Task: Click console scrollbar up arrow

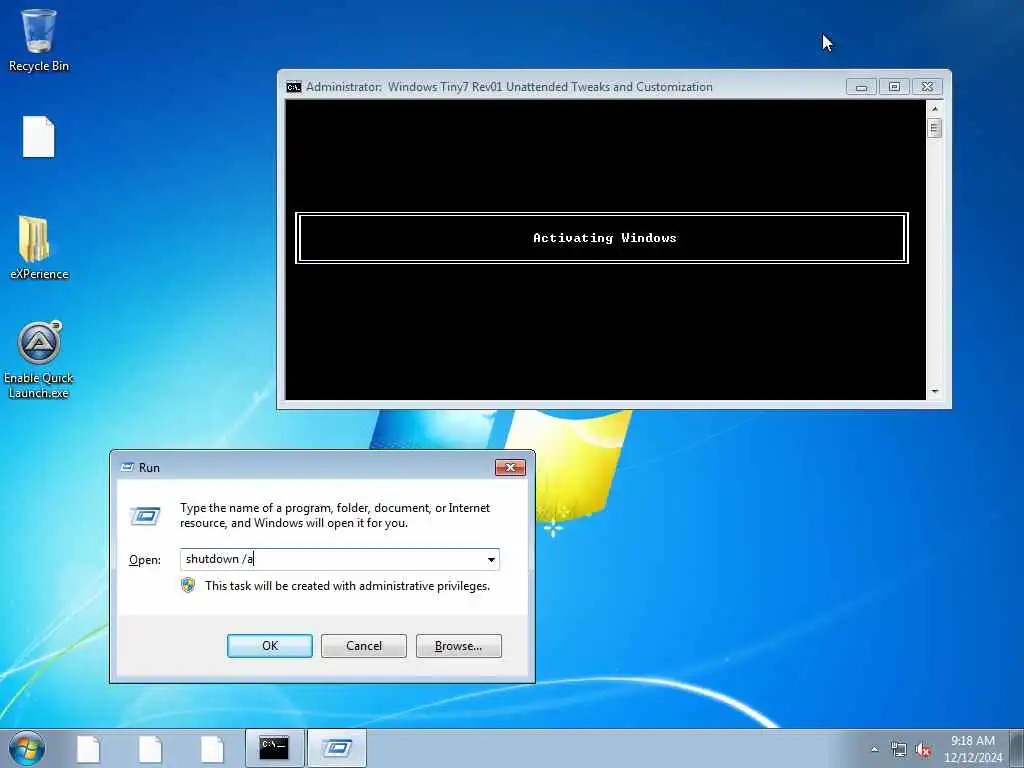Action: coord(935,108)
